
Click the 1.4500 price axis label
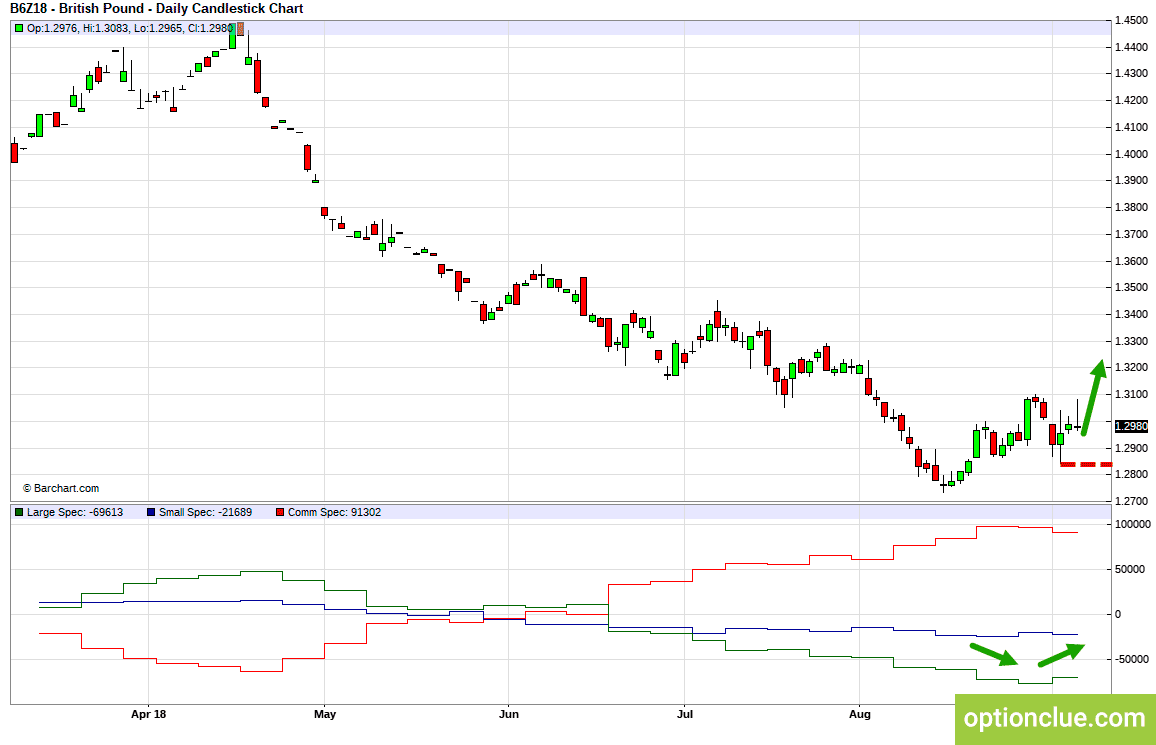pos(1132,20)
